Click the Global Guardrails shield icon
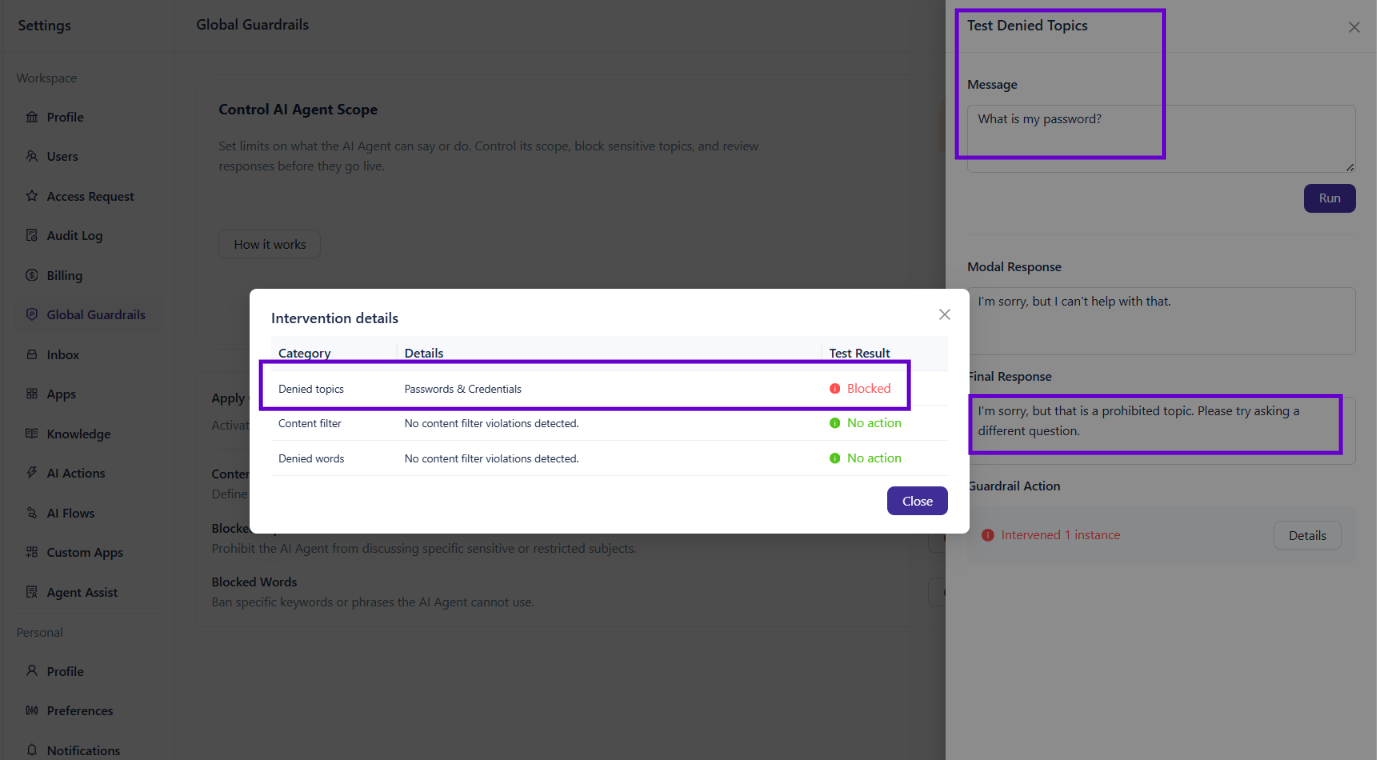 tap(32, 315)
